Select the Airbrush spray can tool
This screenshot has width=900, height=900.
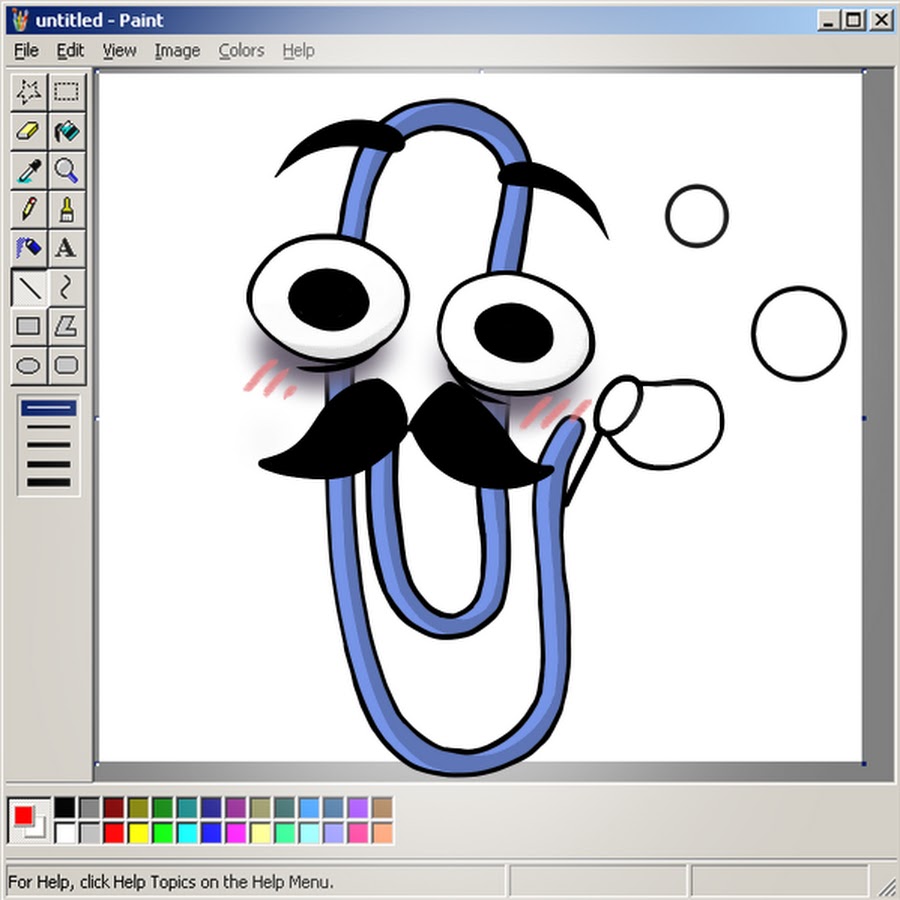(x=29, y=247)
